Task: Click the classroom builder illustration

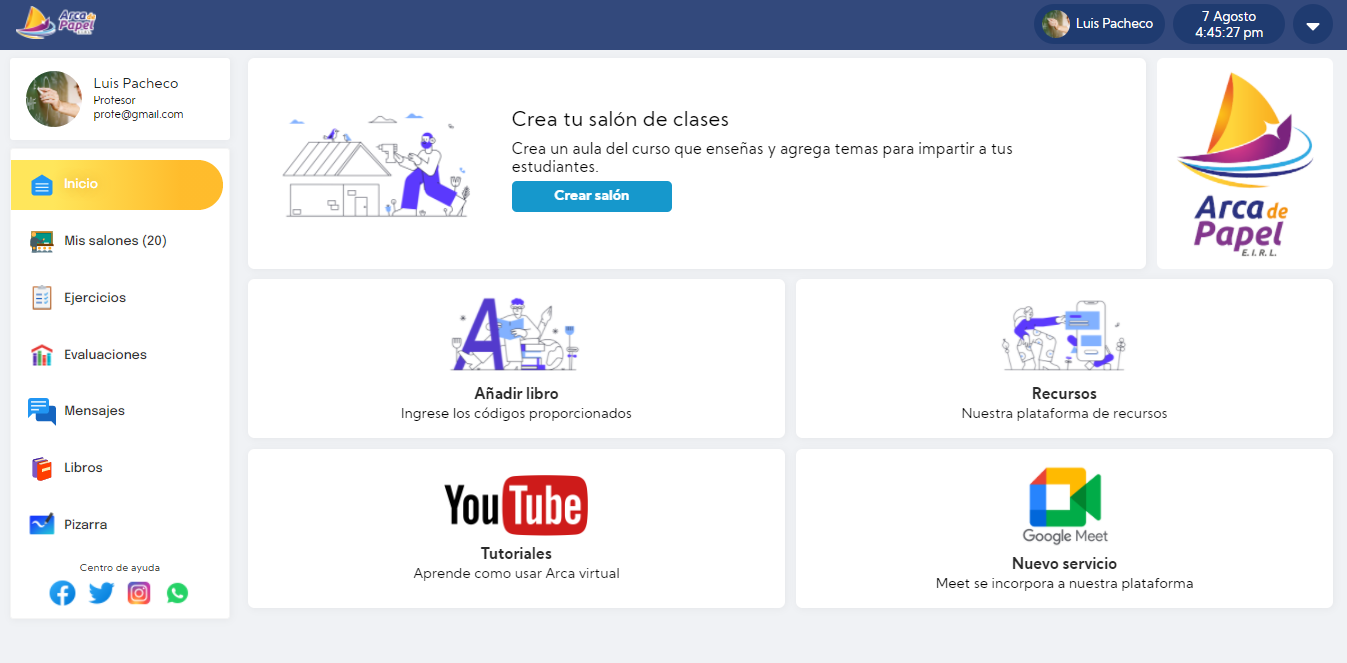Action: click(377, 163)
